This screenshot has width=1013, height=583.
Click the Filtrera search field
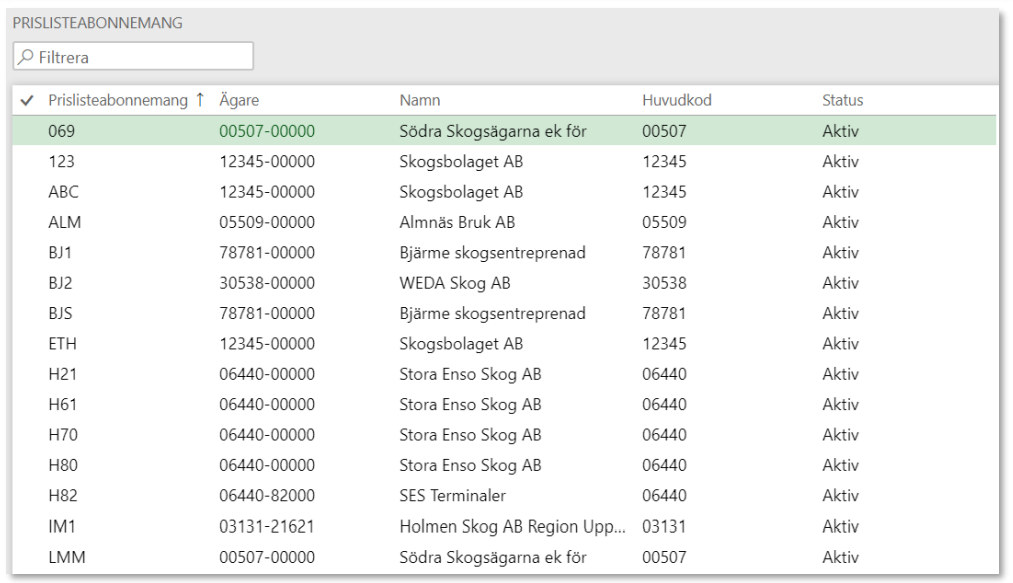(133, 56)
